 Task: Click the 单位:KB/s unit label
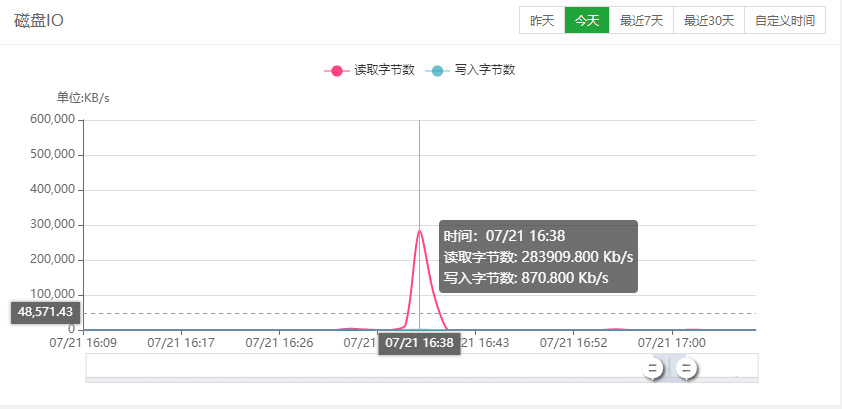click(83, 98)
